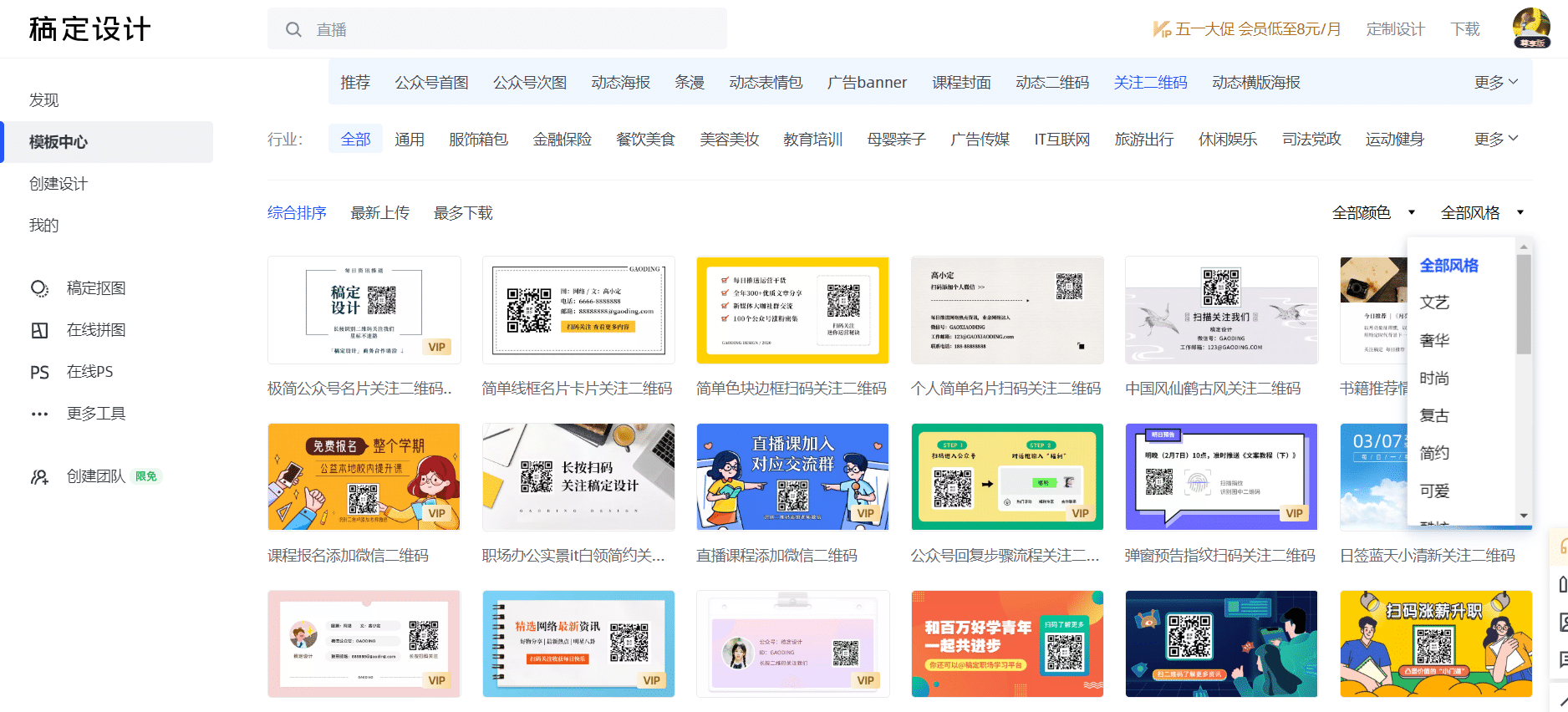Open 在线PS icon
The height and width of the screenshot is (712, 1568).
39,372
